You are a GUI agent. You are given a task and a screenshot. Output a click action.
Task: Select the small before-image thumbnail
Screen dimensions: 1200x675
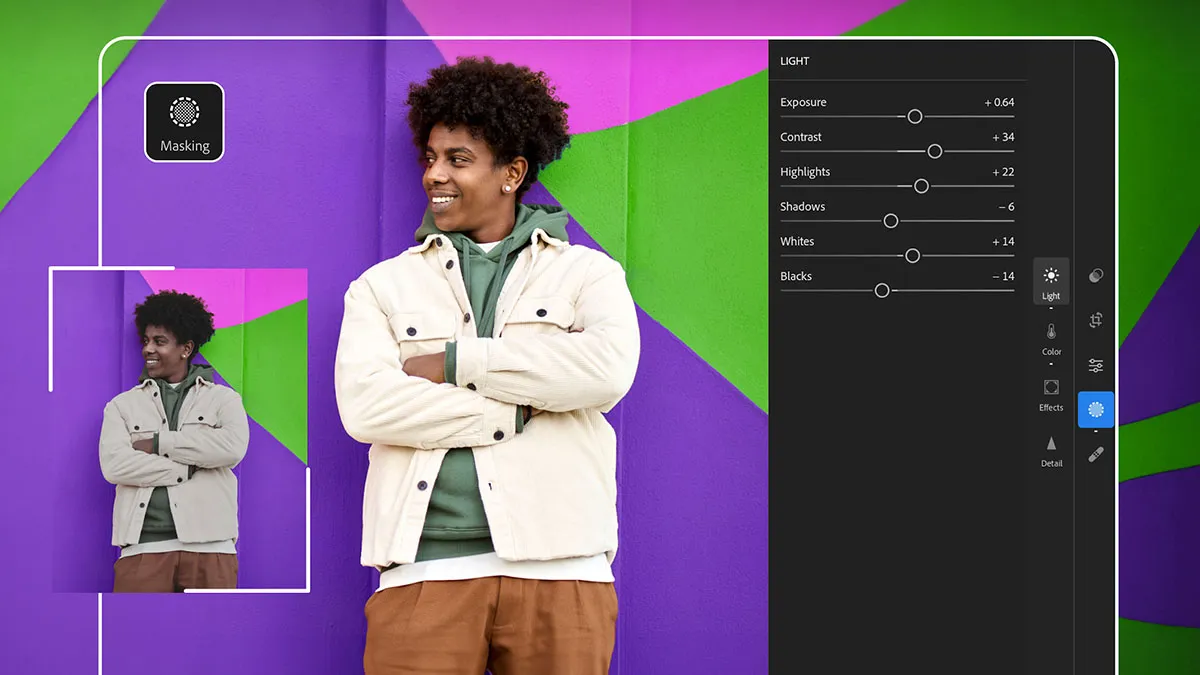point(180,430)
